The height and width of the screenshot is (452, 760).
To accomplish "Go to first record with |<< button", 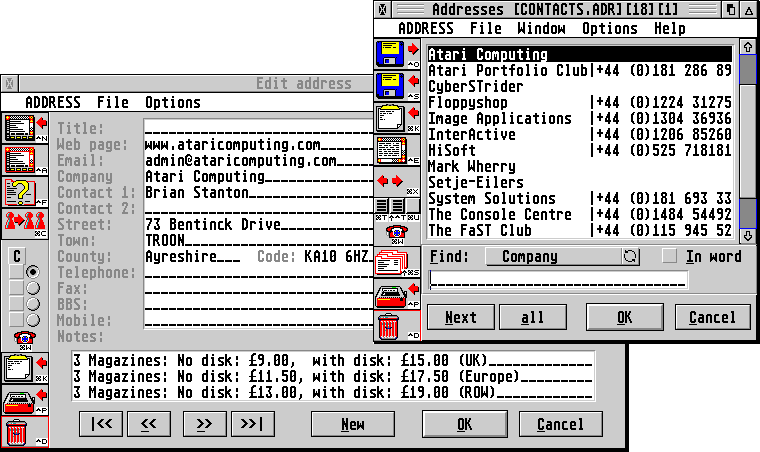I will tap(101, 424).
